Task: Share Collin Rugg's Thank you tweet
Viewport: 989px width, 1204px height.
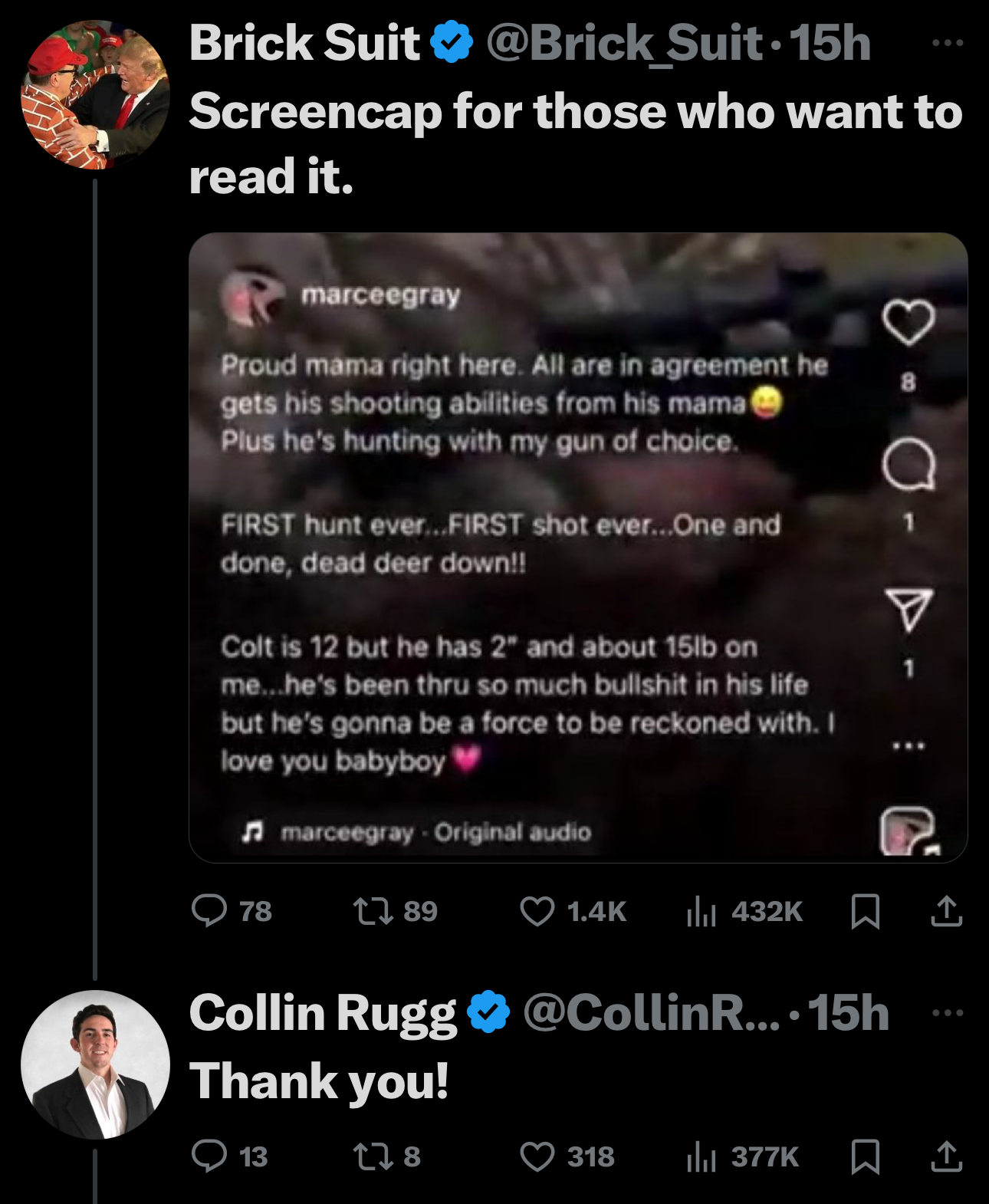Action: click(x=946, y=1156)
